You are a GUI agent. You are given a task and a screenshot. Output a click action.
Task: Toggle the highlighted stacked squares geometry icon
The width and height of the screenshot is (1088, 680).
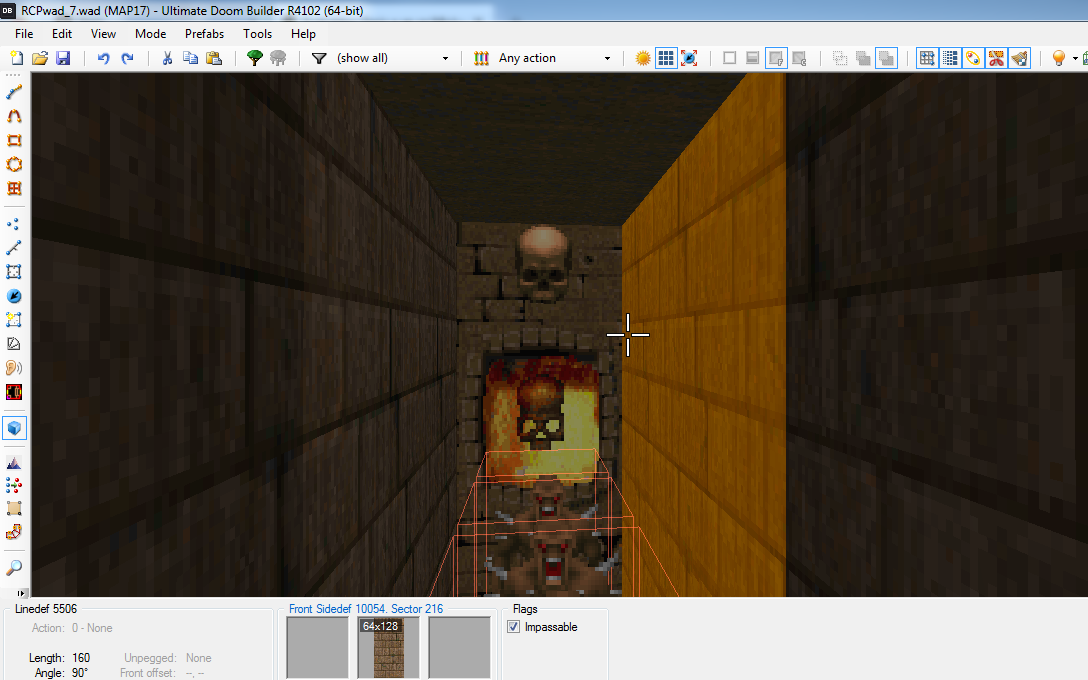point(886,58)
